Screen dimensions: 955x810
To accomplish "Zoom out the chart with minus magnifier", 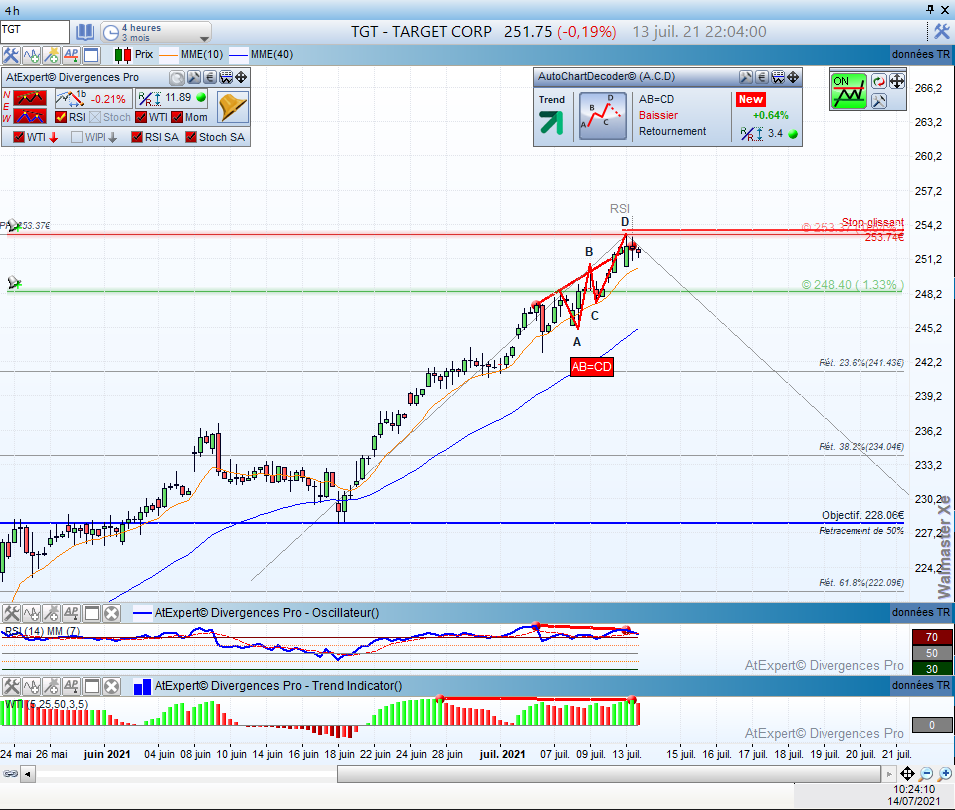I will [926, 774].
